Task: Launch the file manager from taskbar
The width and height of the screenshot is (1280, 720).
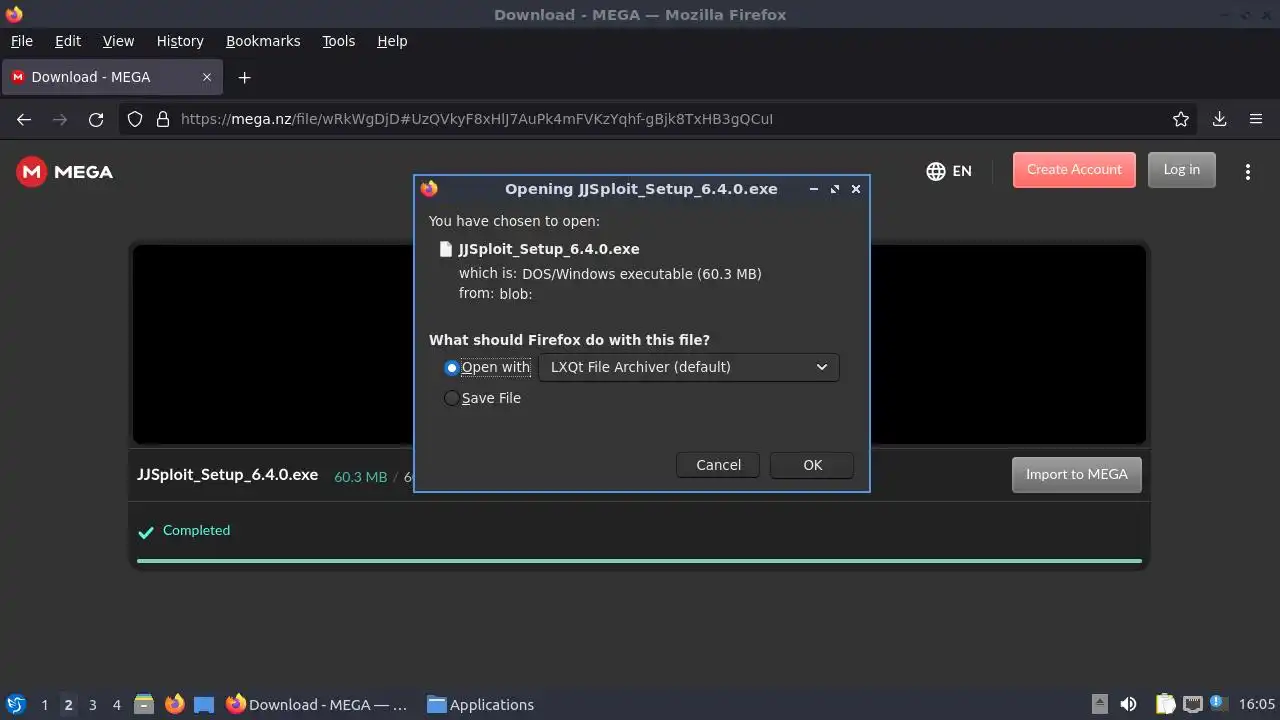Action: 144,704
